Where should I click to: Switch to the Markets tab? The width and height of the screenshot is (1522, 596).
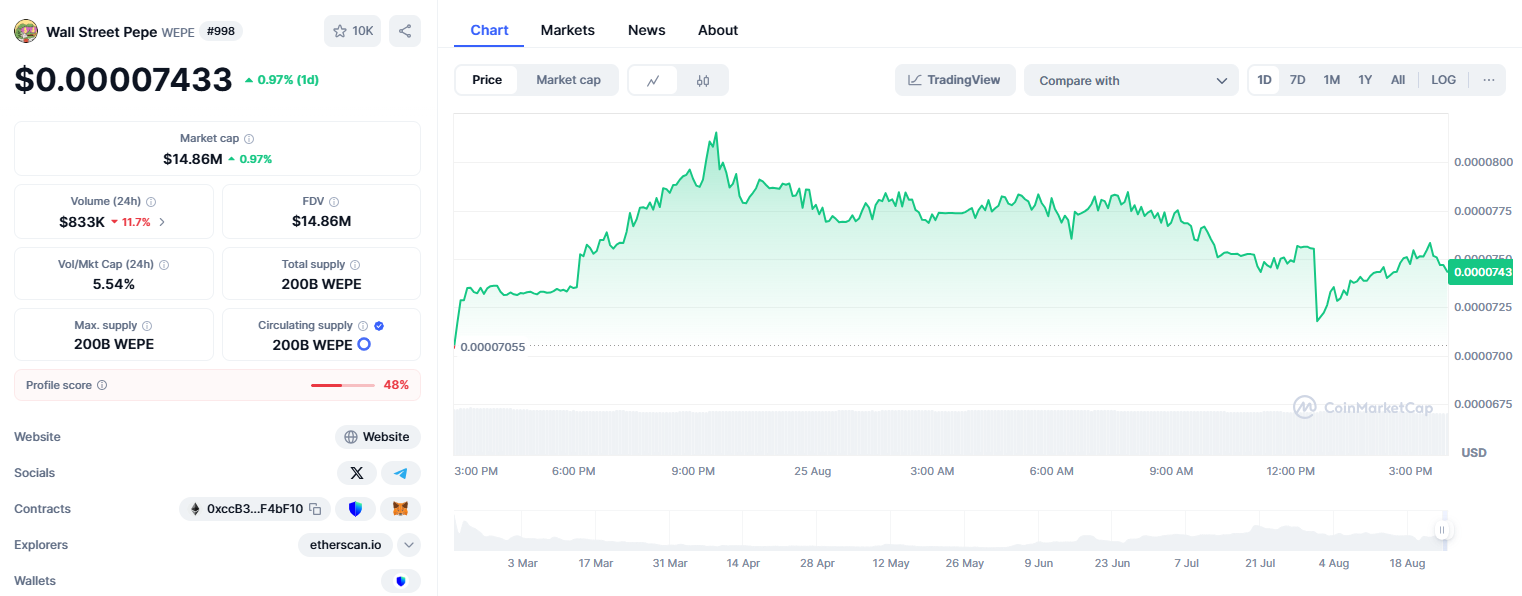568,30
